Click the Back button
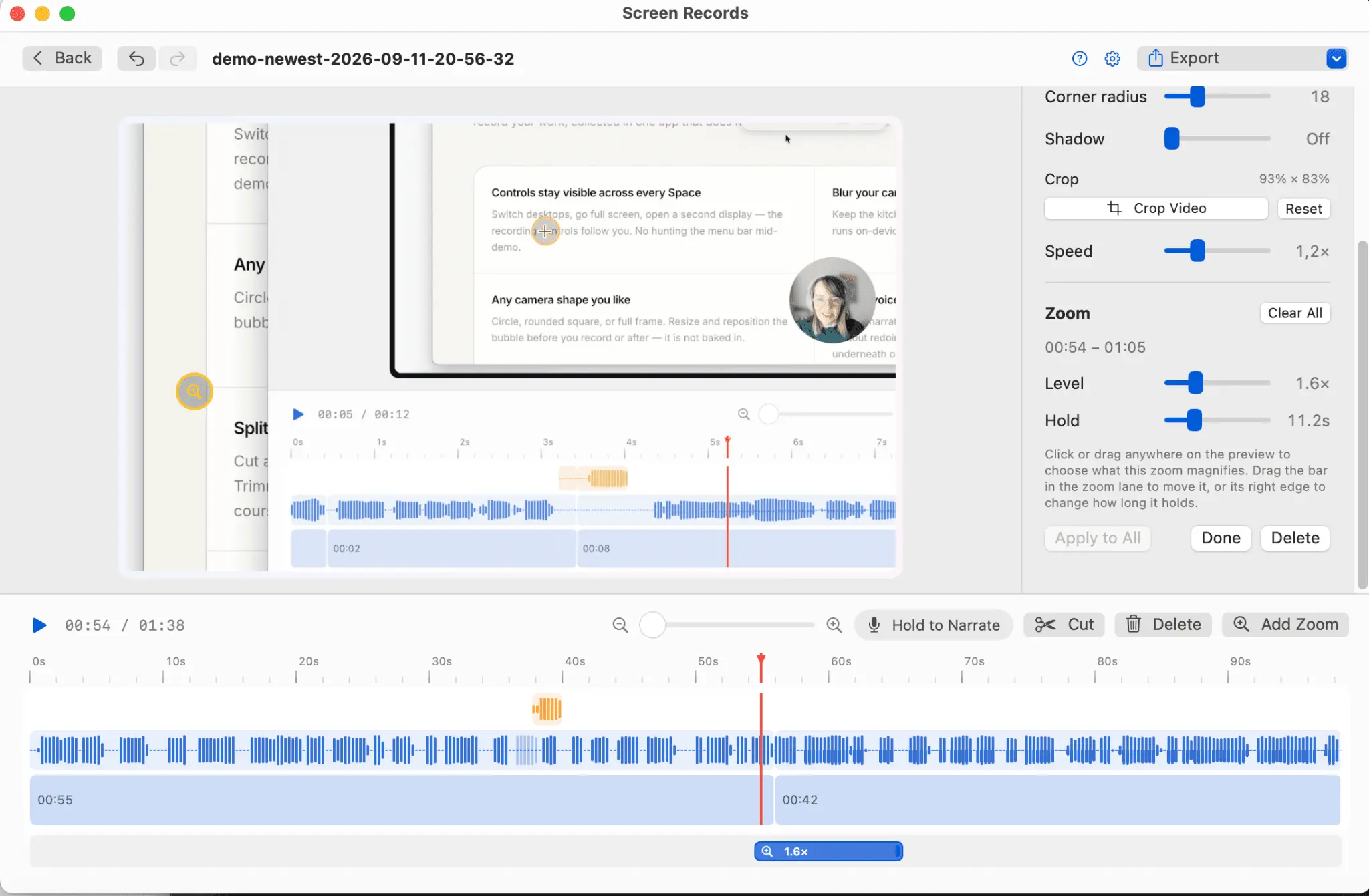1369x896 pixels. [62, 59]
